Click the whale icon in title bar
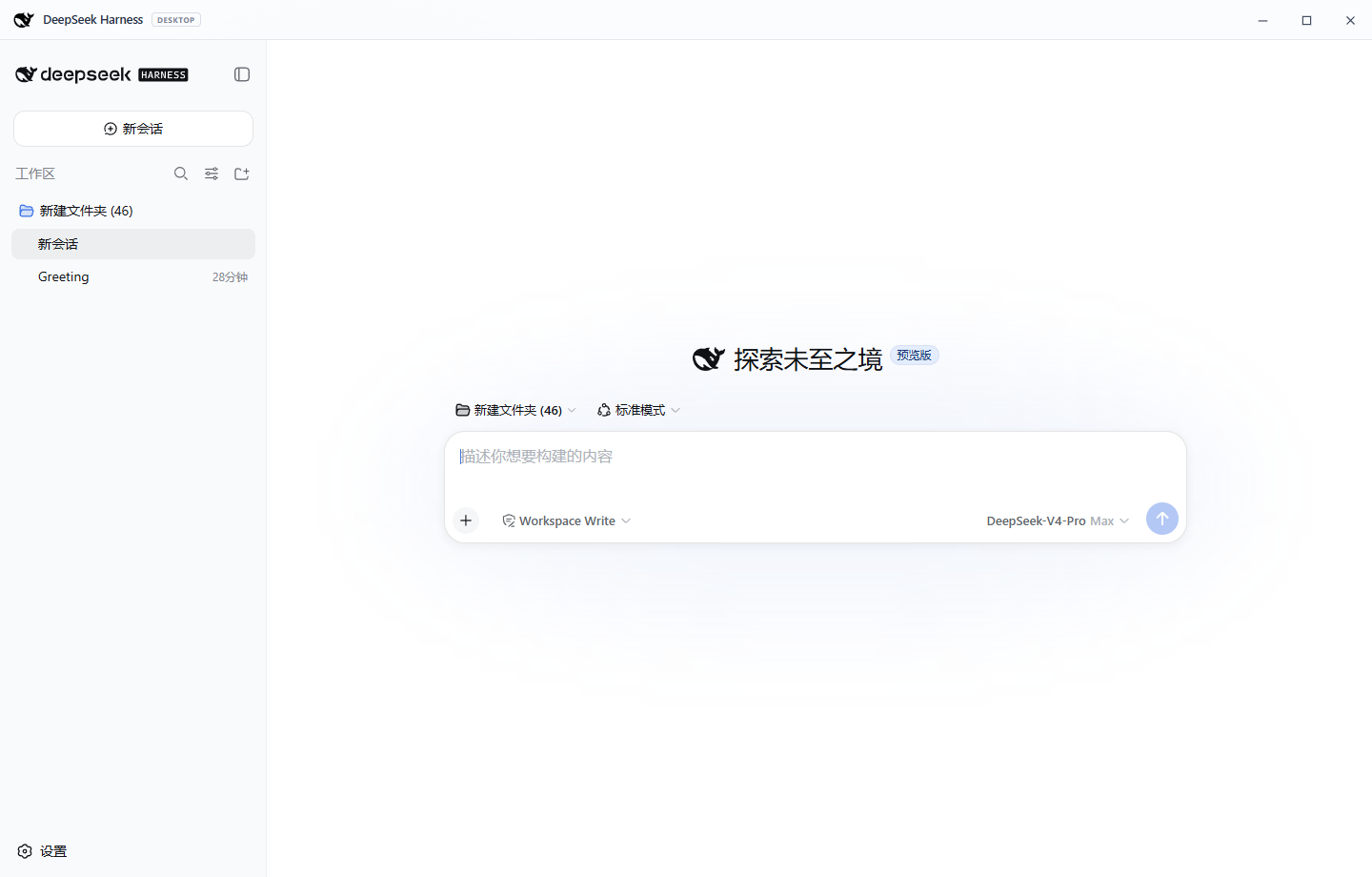1372x877 pixels. 24,20
